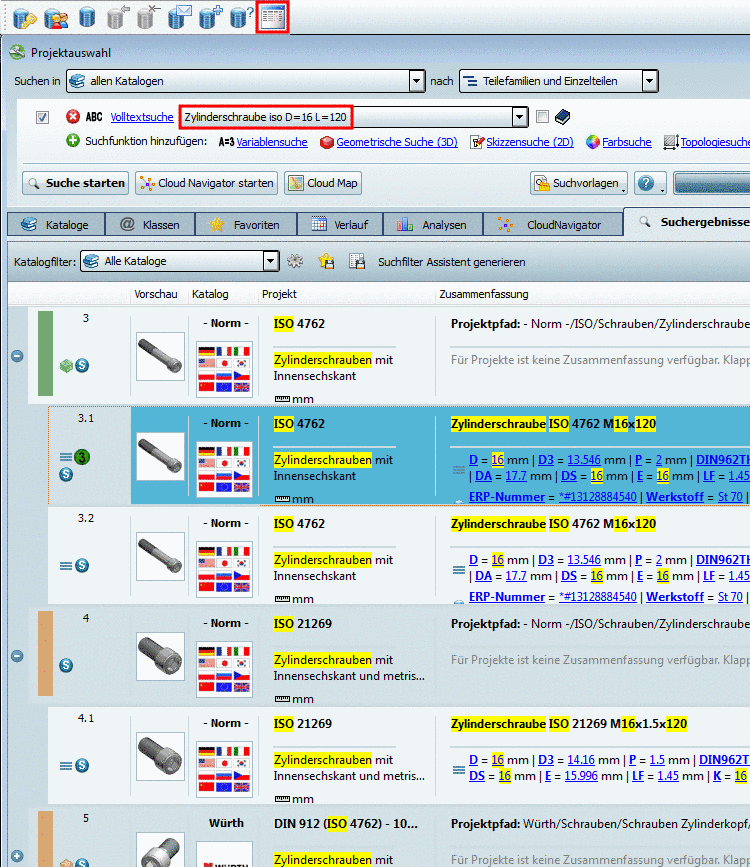Click green plus add search function icon
This screenshot has height=867, width=750.
pos(72,140)
